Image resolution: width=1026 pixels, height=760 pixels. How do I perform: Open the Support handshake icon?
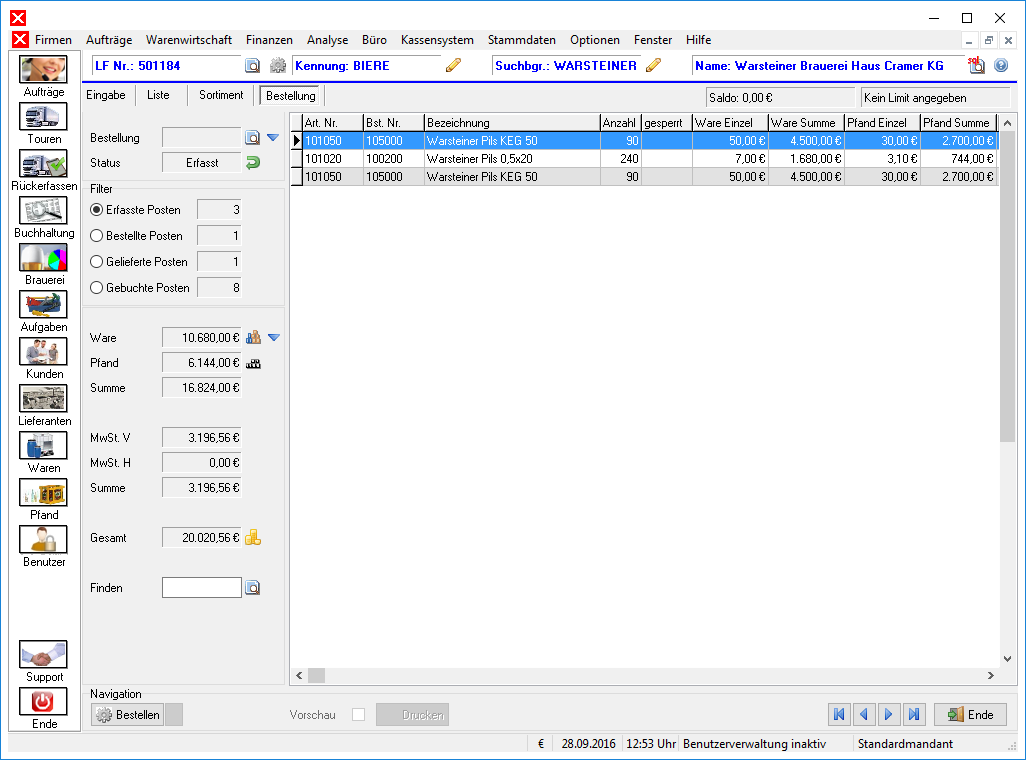(43, 655)
